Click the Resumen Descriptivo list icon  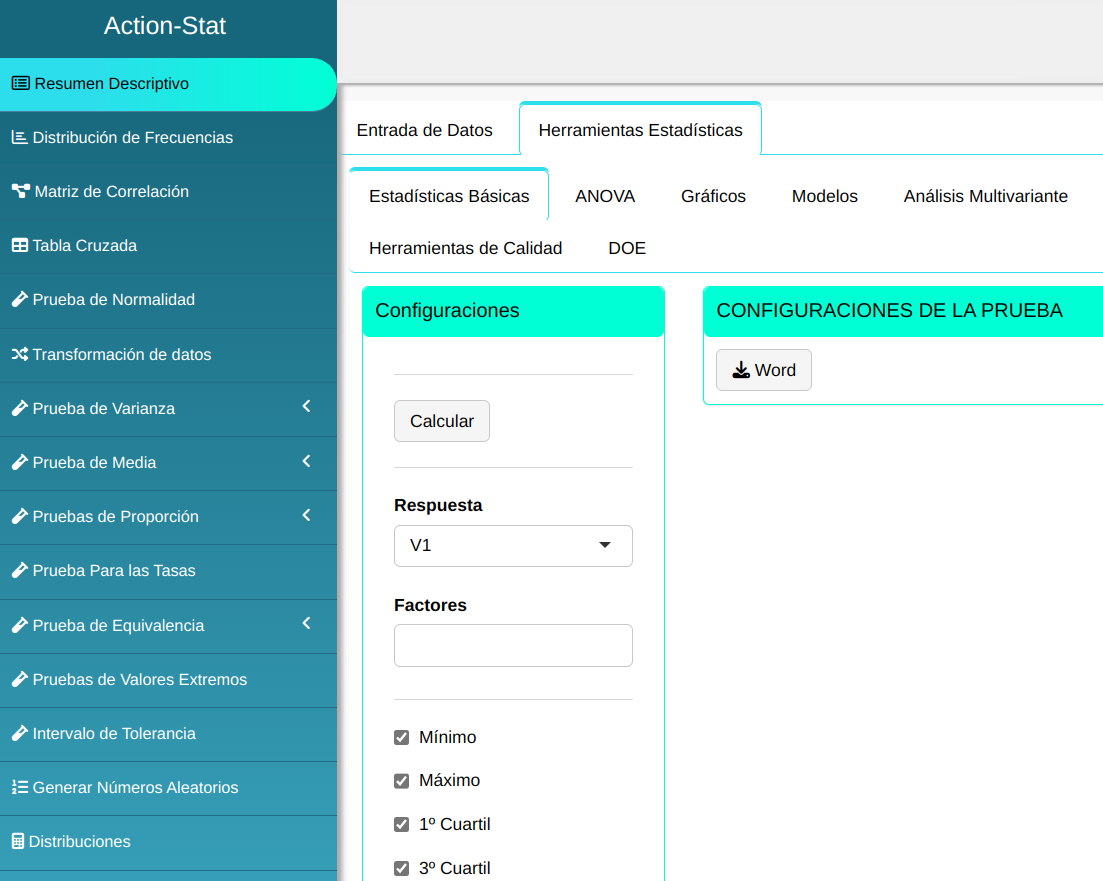point(20,84)
